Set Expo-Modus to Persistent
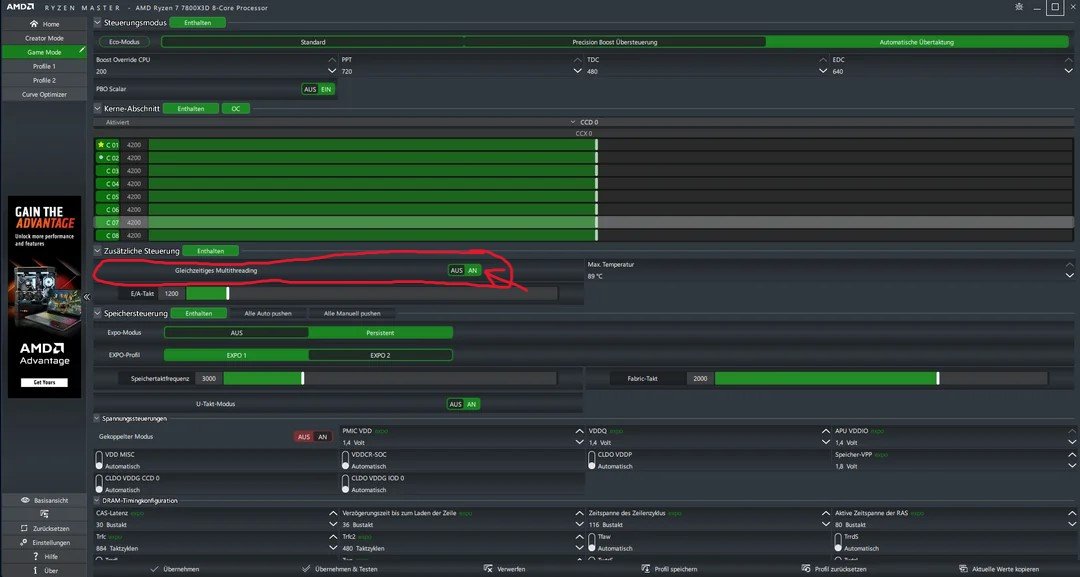Screen dimensions: 1080x577 point(380,333)
